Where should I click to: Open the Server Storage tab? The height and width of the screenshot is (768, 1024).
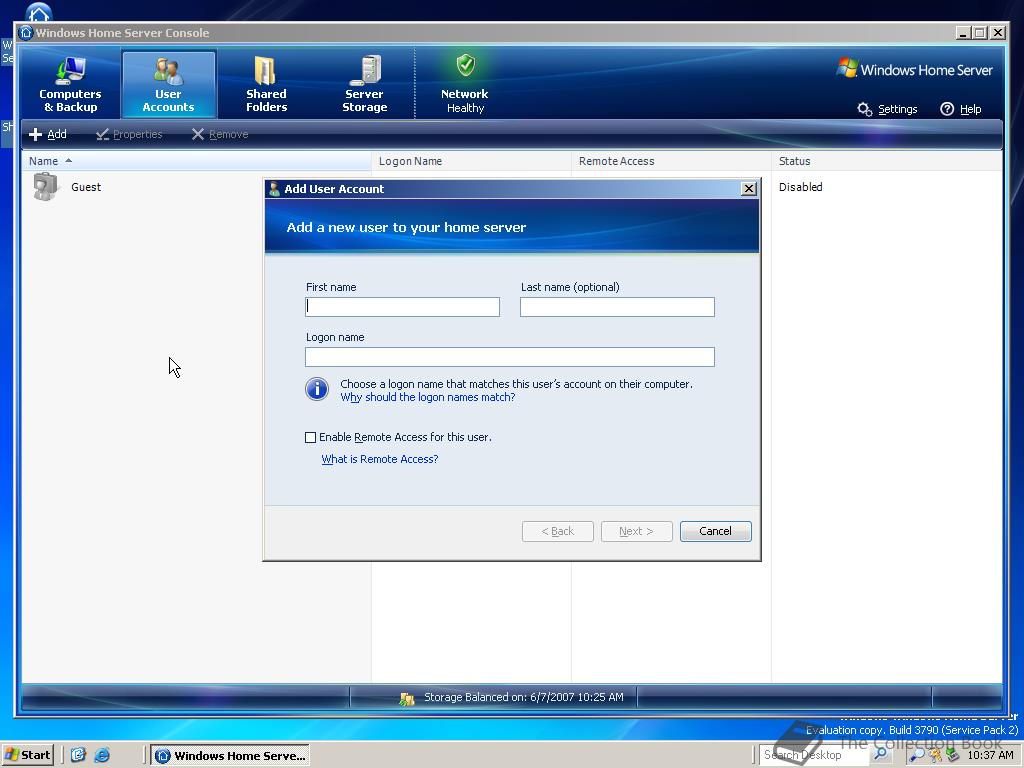364,85
